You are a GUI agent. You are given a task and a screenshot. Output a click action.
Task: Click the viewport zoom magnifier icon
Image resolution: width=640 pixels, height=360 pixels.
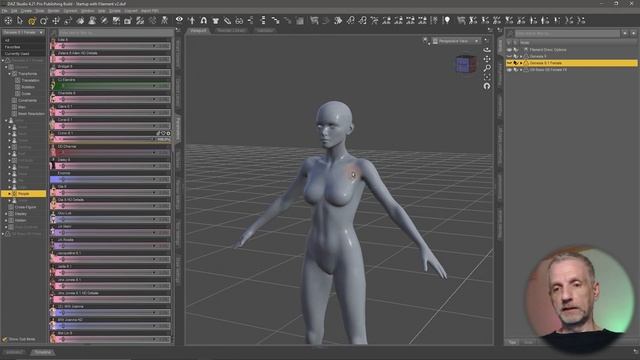coord(487,68)
